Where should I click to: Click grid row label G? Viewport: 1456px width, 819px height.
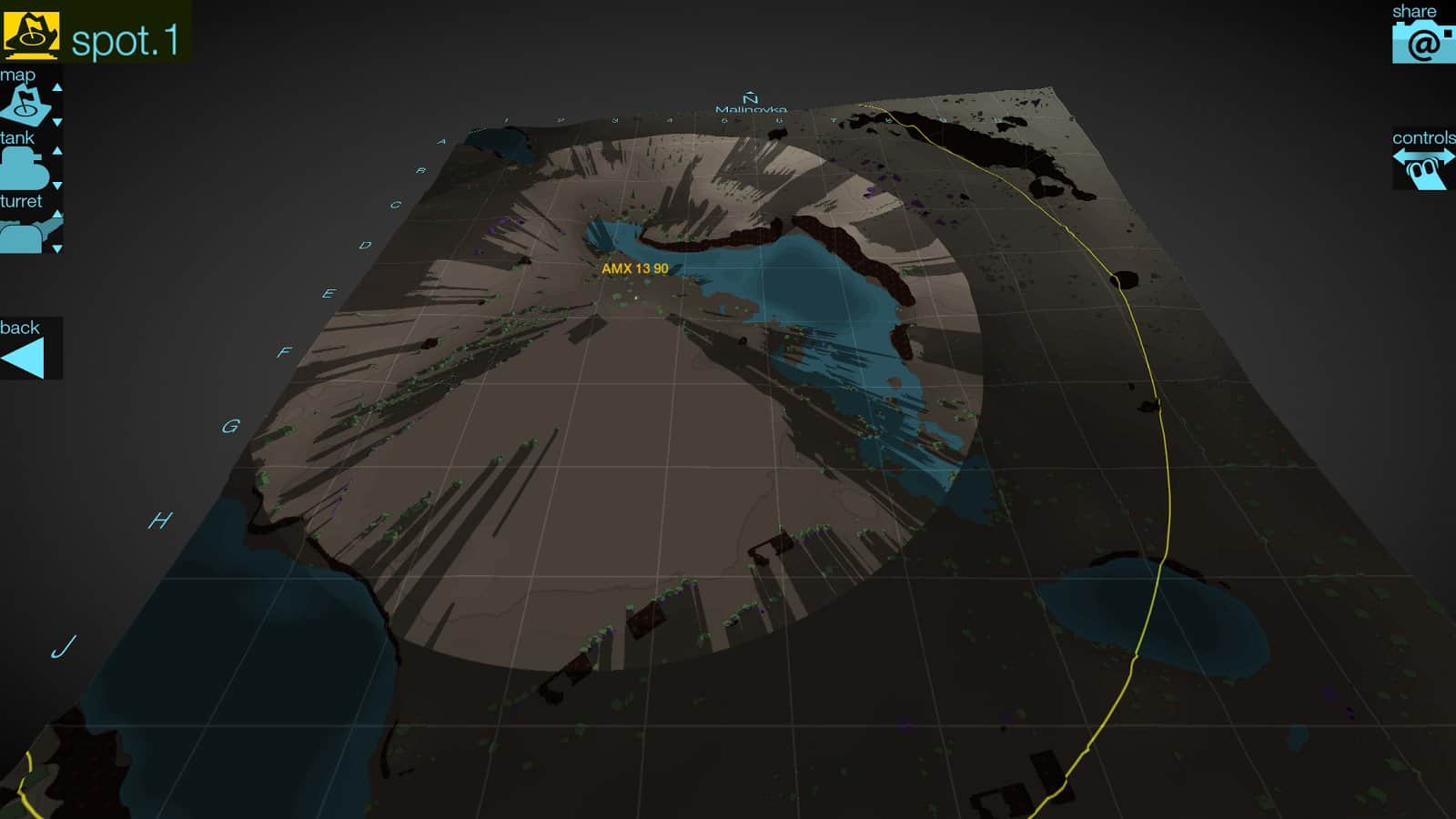230,426
